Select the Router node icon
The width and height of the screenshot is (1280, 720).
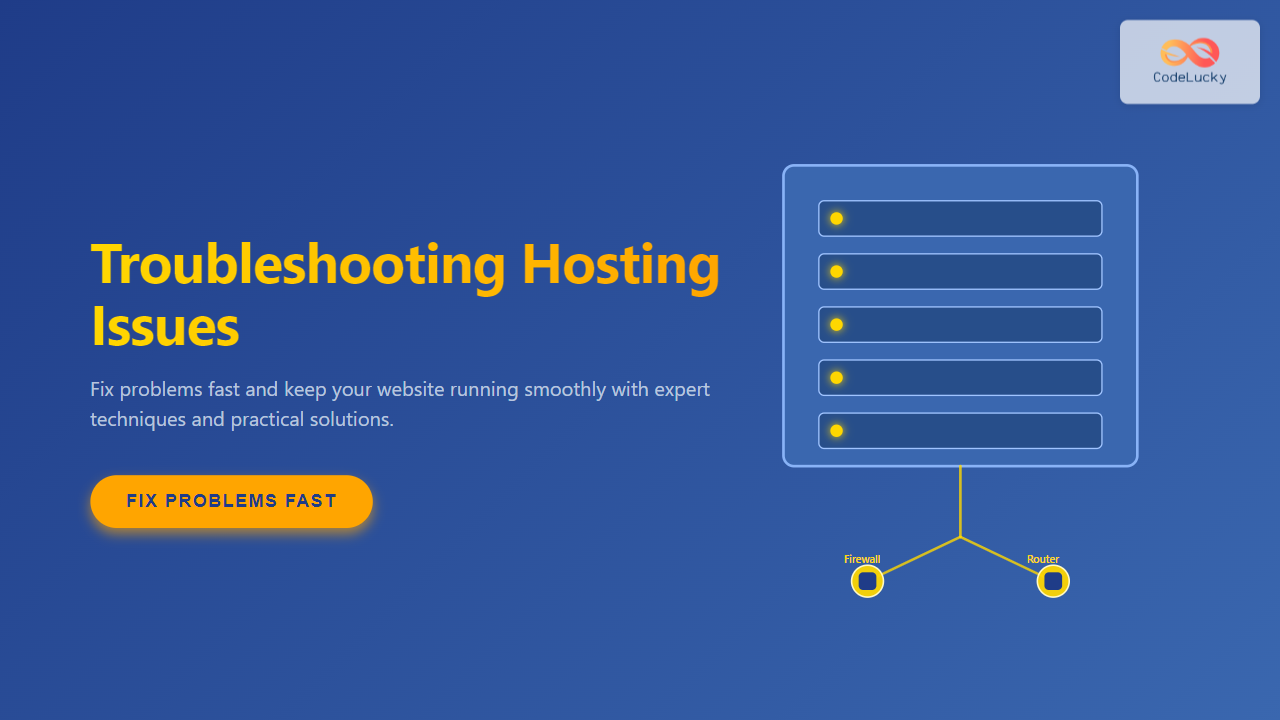(x=1053, y=581)
